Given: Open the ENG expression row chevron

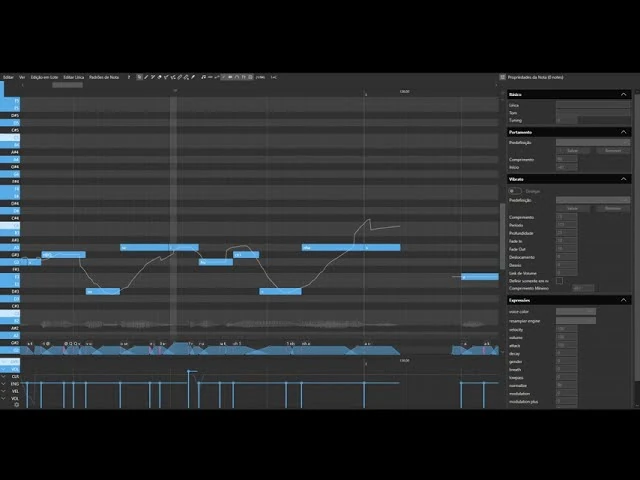Looking at the screenshot, I should (x=4, y=384).
